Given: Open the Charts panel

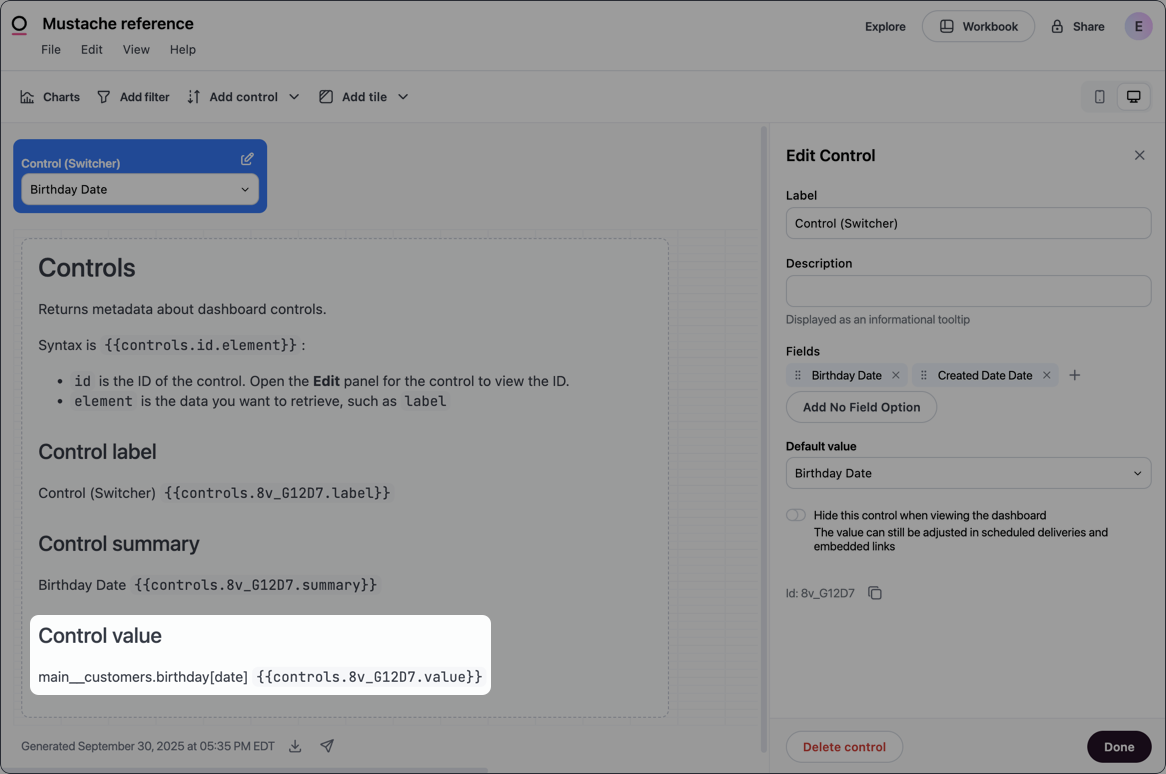Looking at the screenshot, I should tap(49, 96).
